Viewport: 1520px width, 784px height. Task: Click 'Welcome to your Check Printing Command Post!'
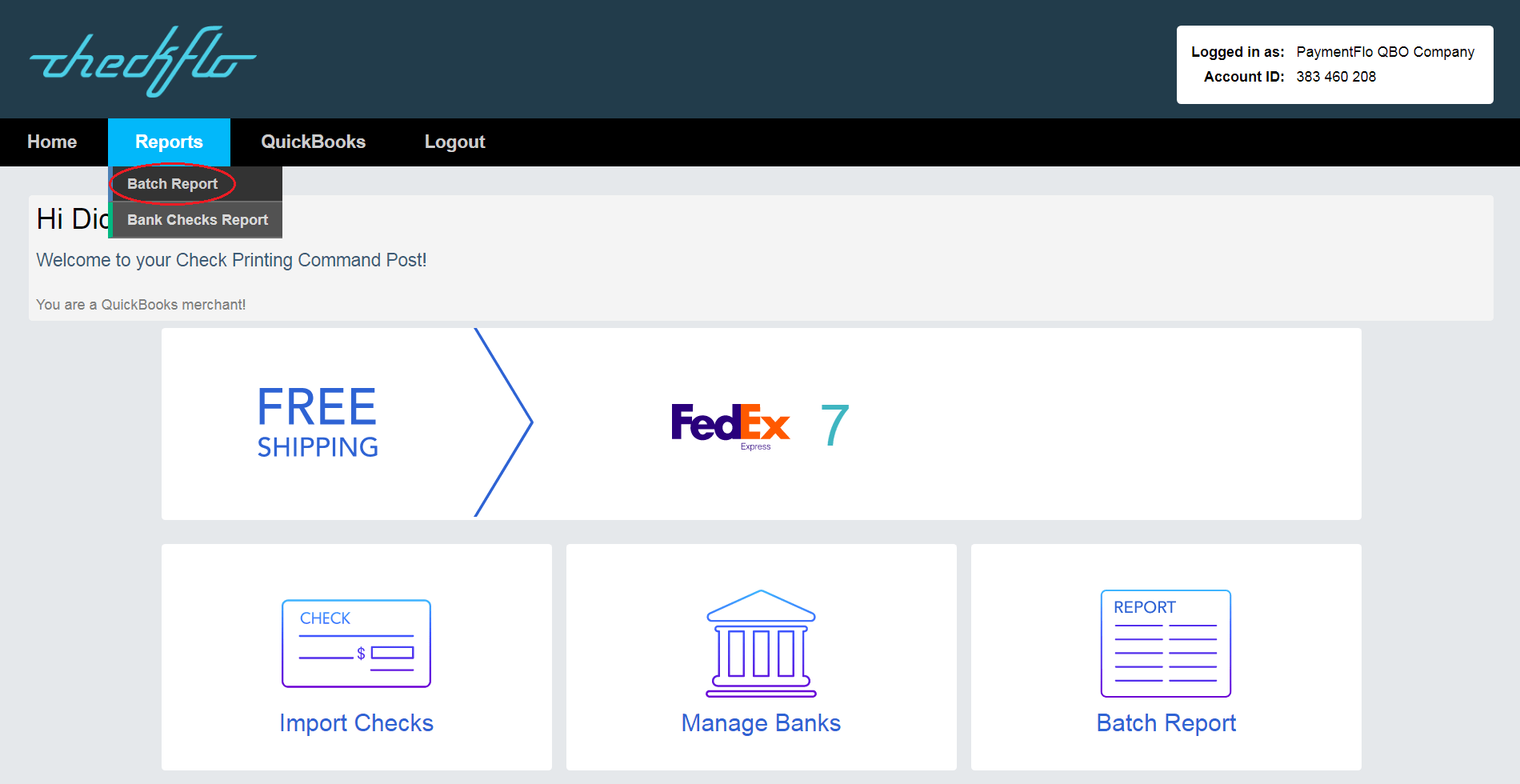[x=231, y=260]
